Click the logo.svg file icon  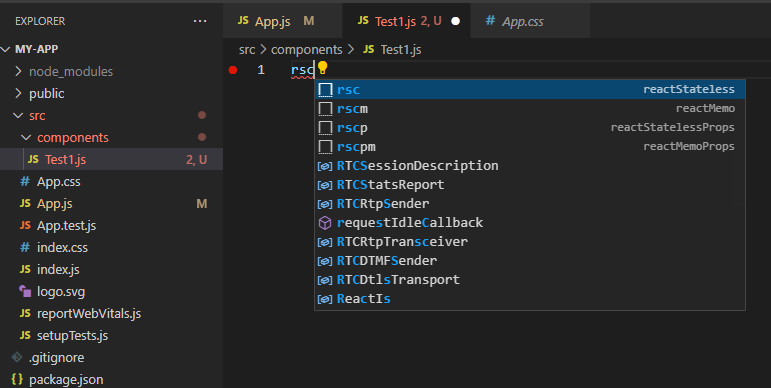coord(25,291)
